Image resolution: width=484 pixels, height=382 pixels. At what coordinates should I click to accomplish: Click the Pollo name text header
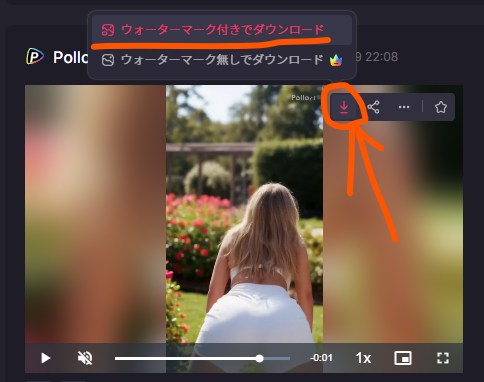71,57
